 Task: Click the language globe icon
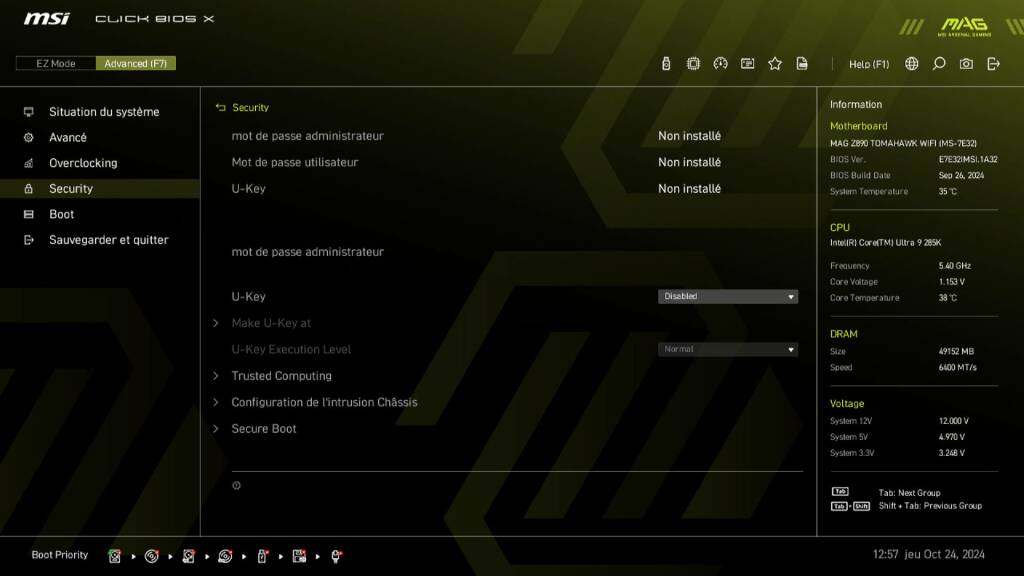[911, 63]
